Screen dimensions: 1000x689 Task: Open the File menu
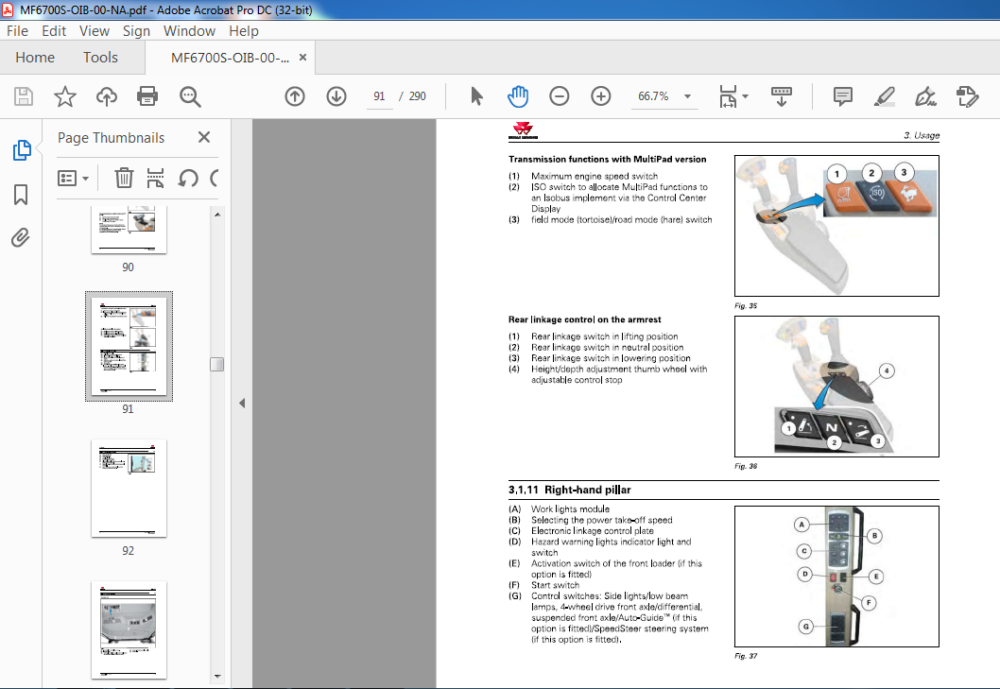click(x=17, y=31)
